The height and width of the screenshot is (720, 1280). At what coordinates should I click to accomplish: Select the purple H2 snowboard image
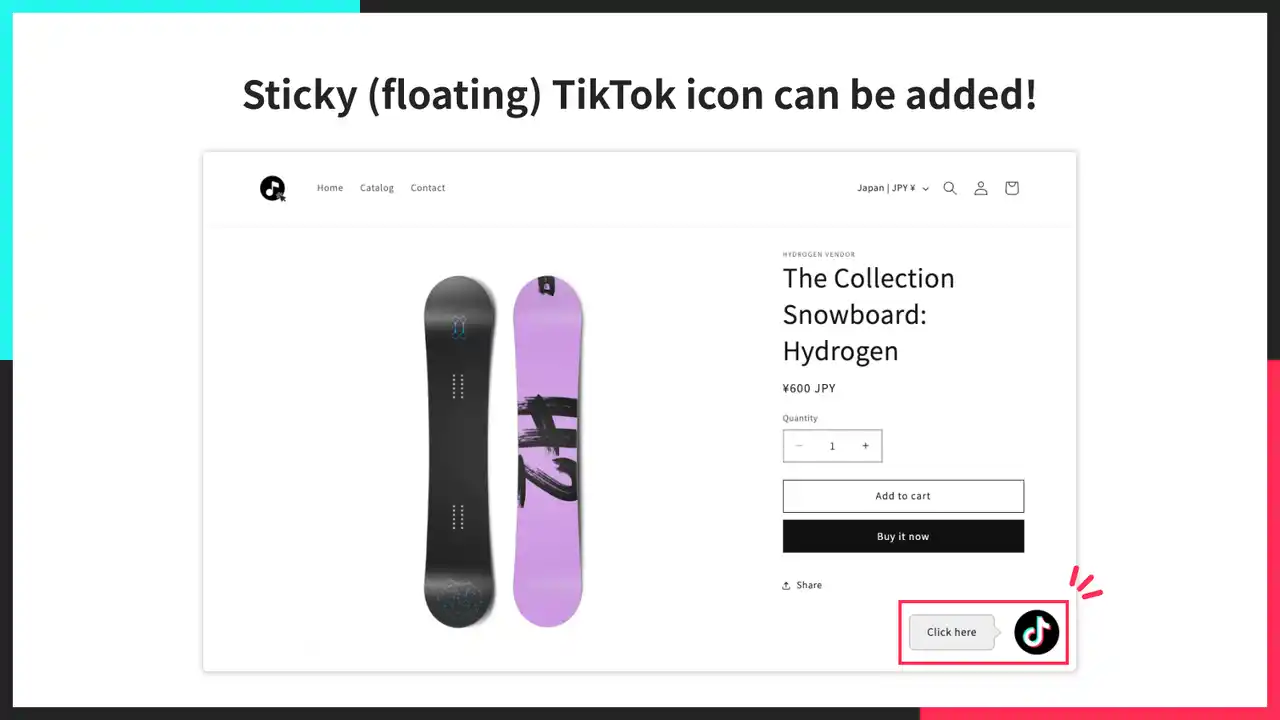[x=547, y=451]
